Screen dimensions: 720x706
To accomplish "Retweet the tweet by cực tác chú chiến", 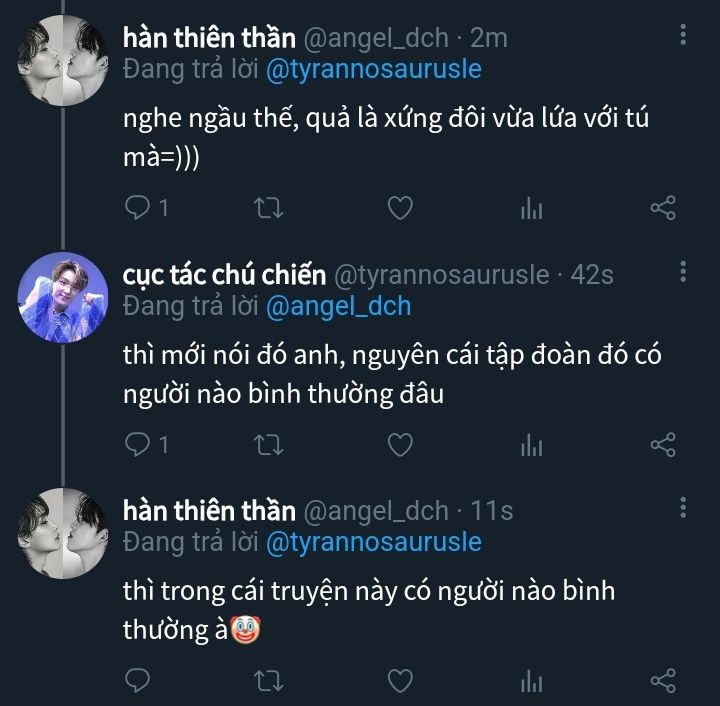I will pyautogui.click(x=269, y=444).
